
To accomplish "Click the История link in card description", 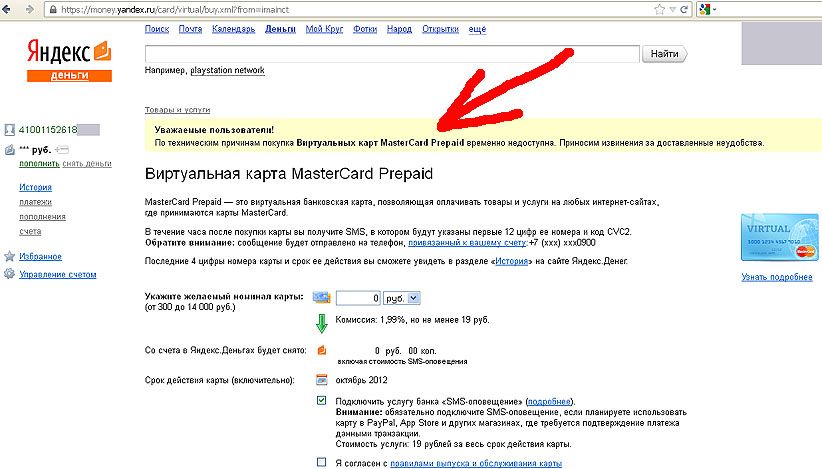I will tap(511, 261).
